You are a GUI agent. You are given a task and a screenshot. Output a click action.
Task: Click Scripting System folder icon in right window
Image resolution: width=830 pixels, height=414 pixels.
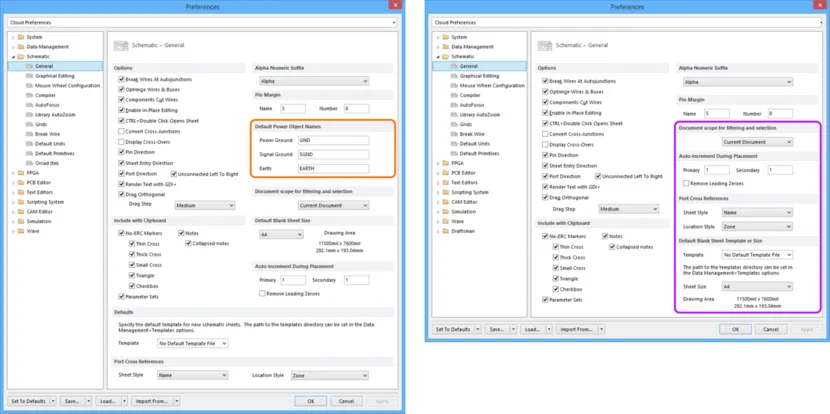pos(446,192)
